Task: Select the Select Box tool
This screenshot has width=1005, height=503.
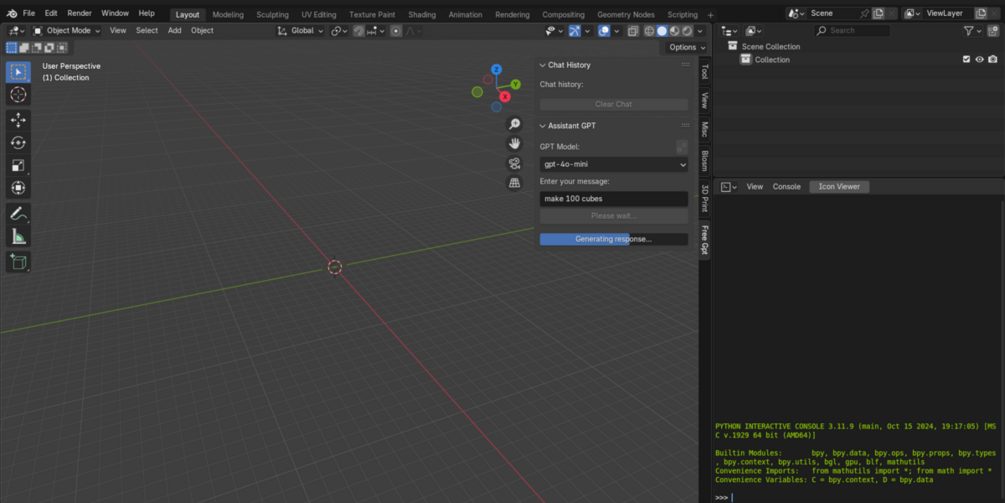Action: click(18, 72)
